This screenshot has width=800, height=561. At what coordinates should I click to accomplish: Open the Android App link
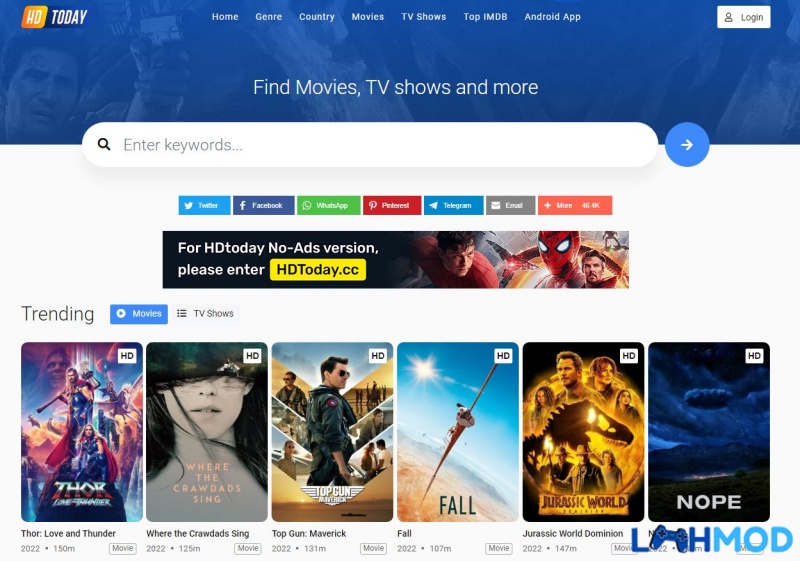coord(553,17)
